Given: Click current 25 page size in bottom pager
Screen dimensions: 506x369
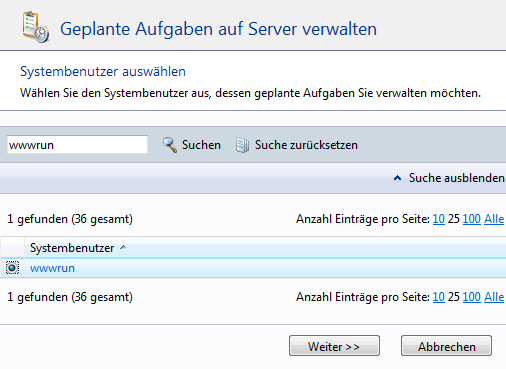Looking at the screenshot, I should pos(454,297).
